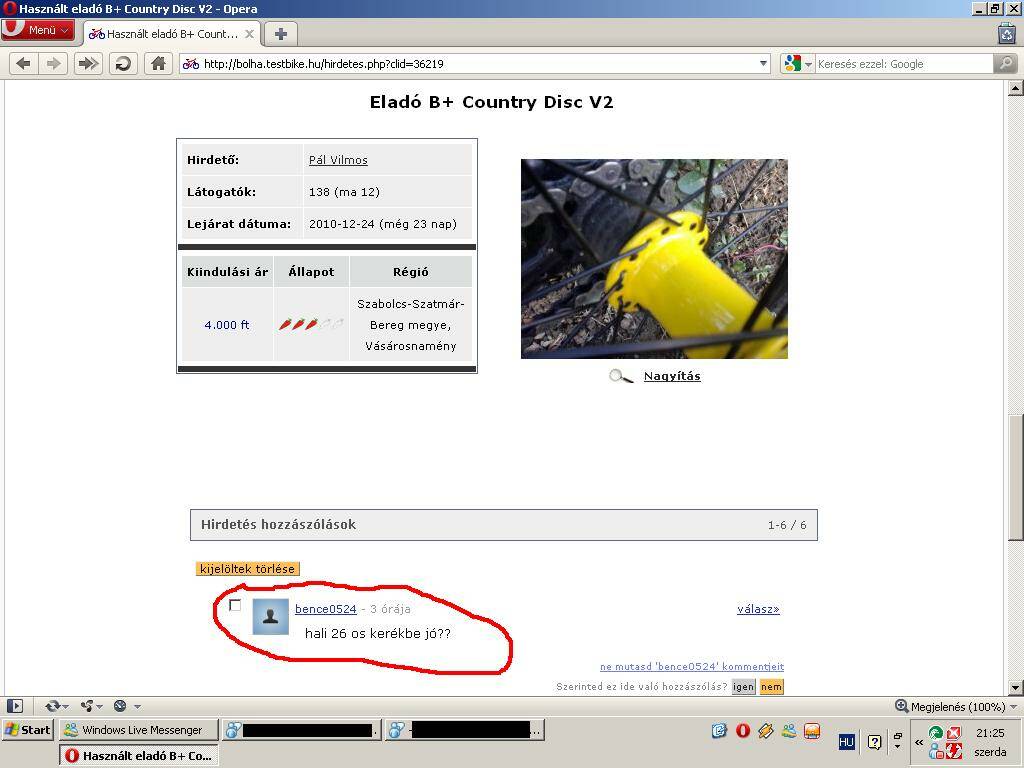Click the Nagyítás enlarge link
This screenshot has width=1024, height=768.
tap(672, 376)
